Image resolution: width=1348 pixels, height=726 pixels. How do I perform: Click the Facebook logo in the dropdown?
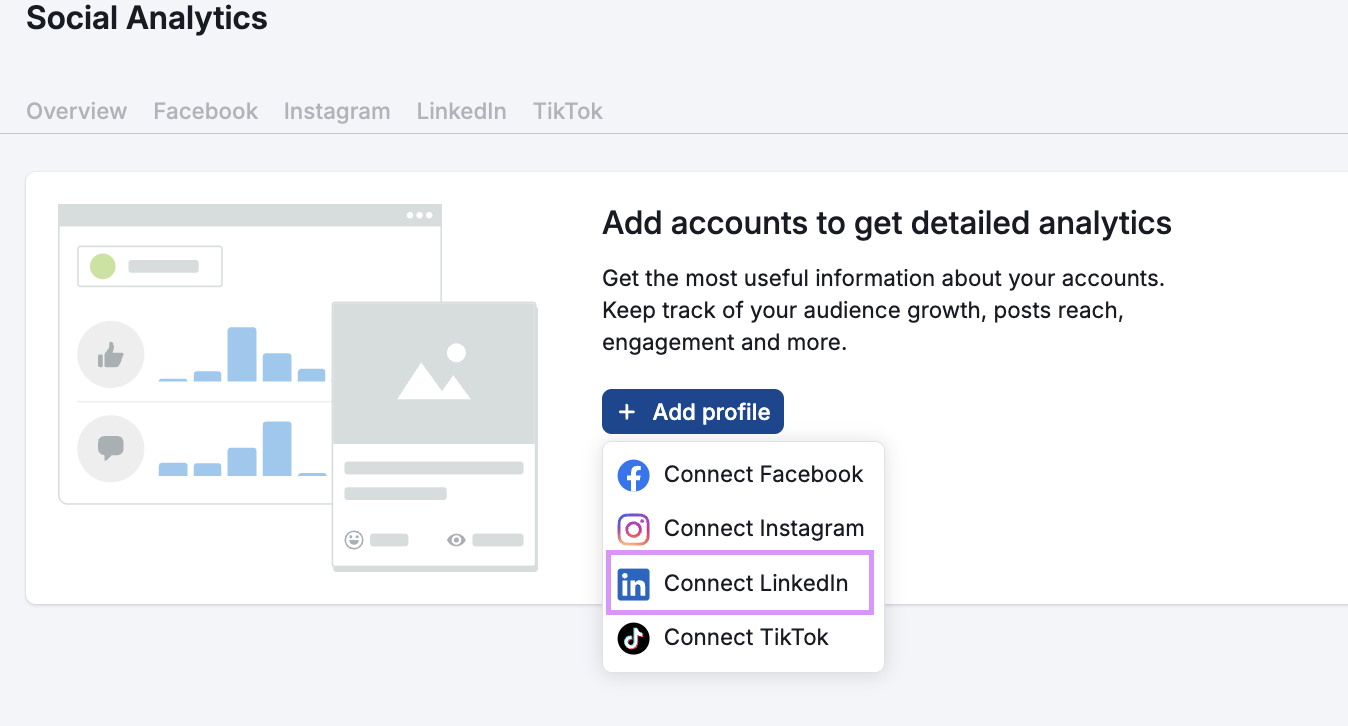pyautogui.click(x=633, y=475)
